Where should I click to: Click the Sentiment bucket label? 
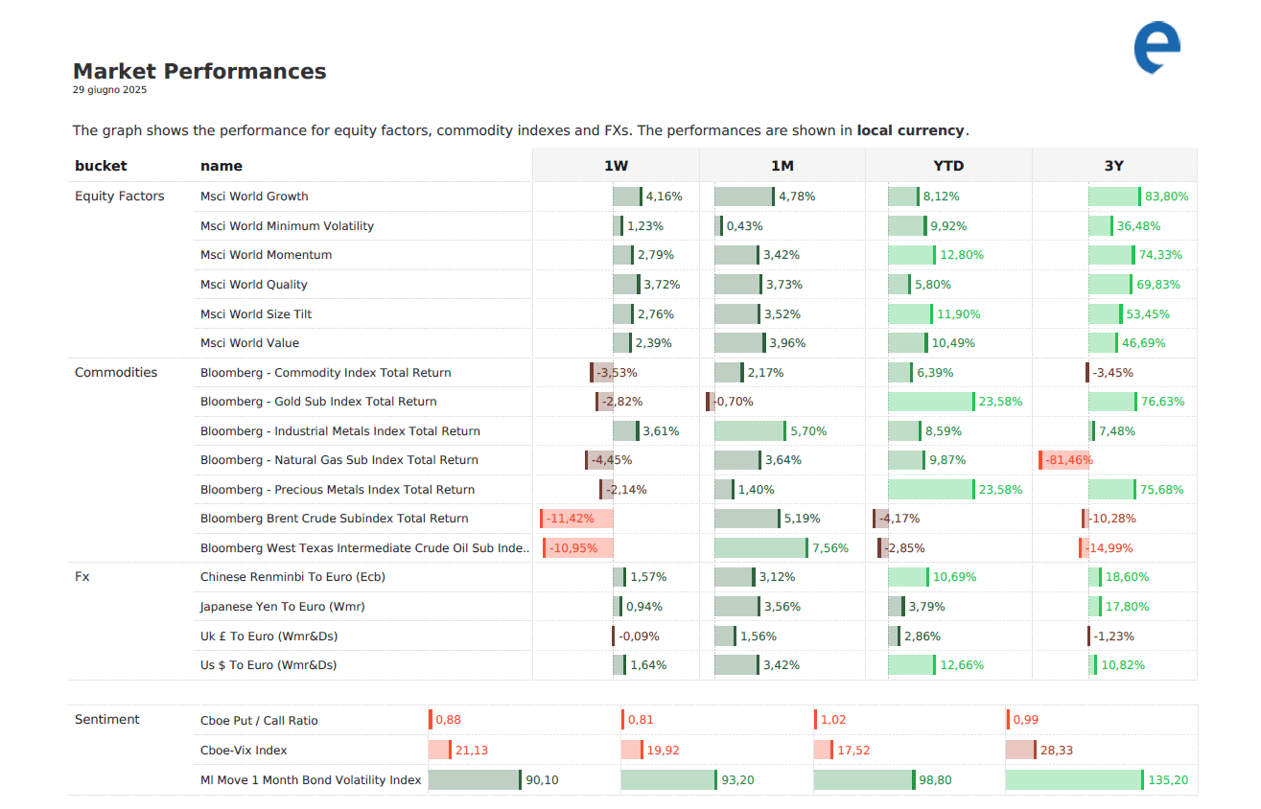[x=107, y=720]
